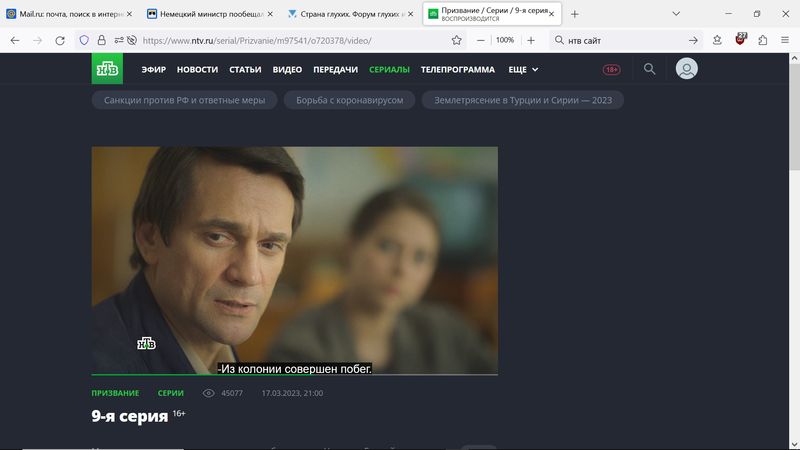The image size is (800, 450).
Task: Open the Борьба с коронавирусом topic
Action: click(x=349, y=100)
